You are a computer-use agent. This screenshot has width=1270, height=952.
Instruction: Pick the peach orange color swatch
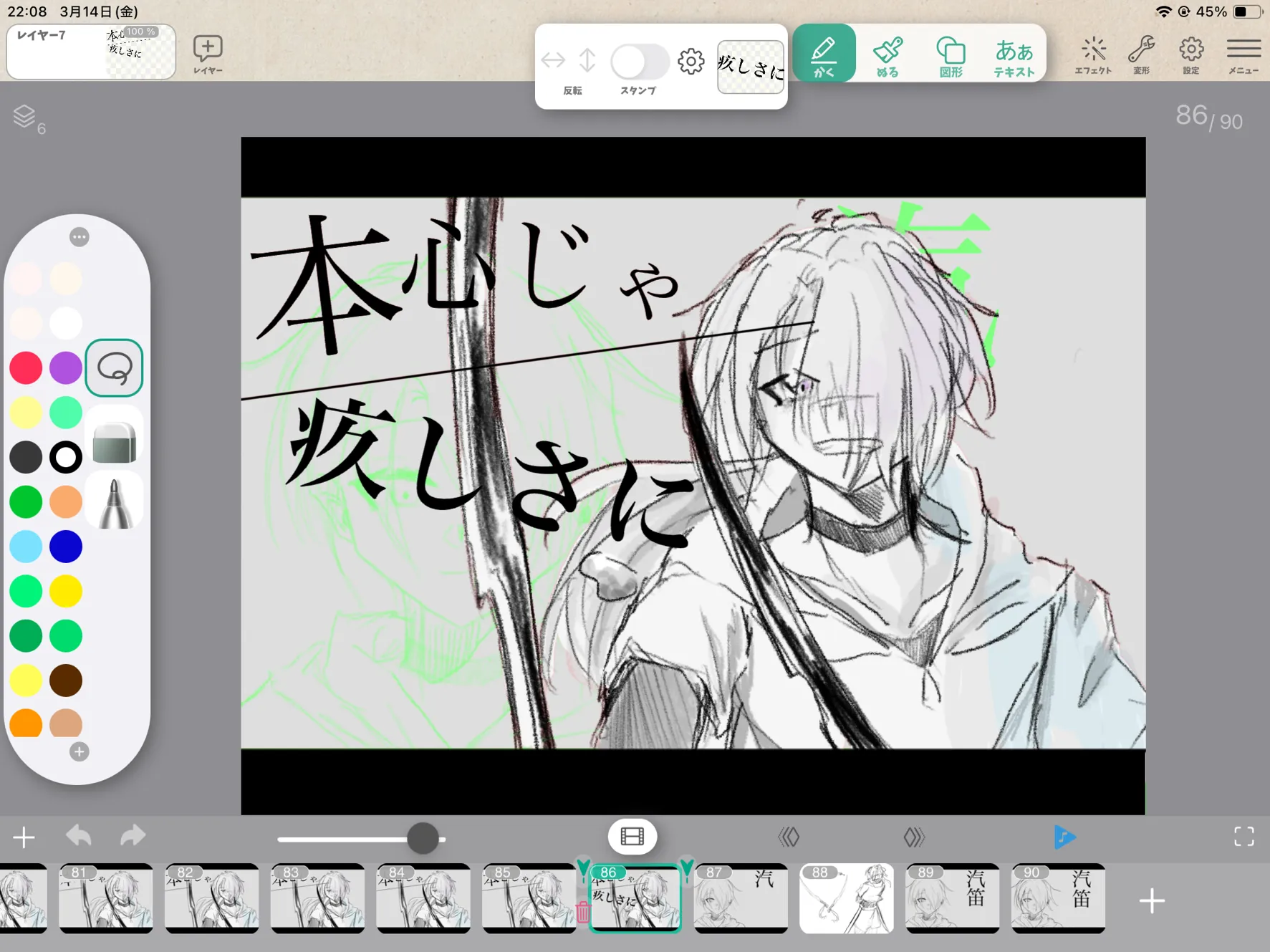coord(66,502)
